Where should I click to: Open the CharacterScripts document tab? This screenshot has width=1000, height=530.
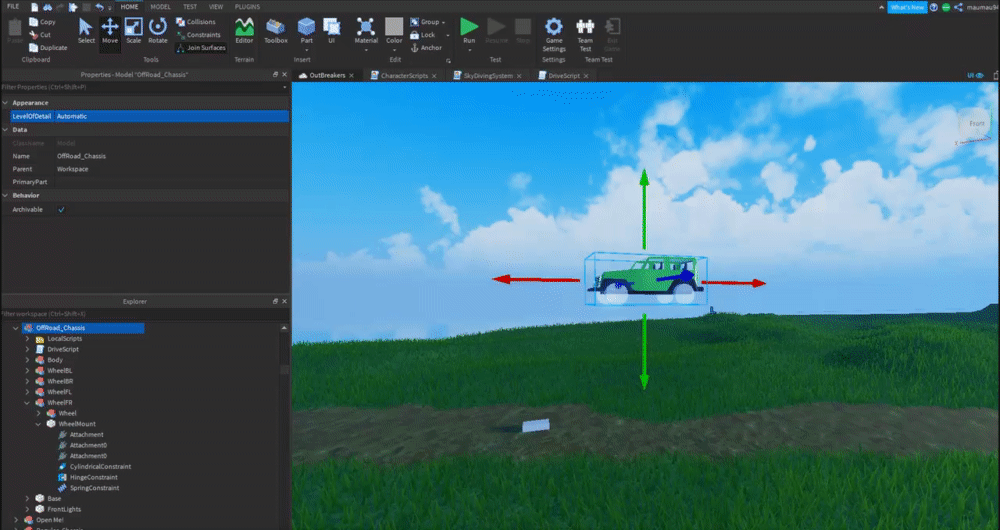point(404,75)
